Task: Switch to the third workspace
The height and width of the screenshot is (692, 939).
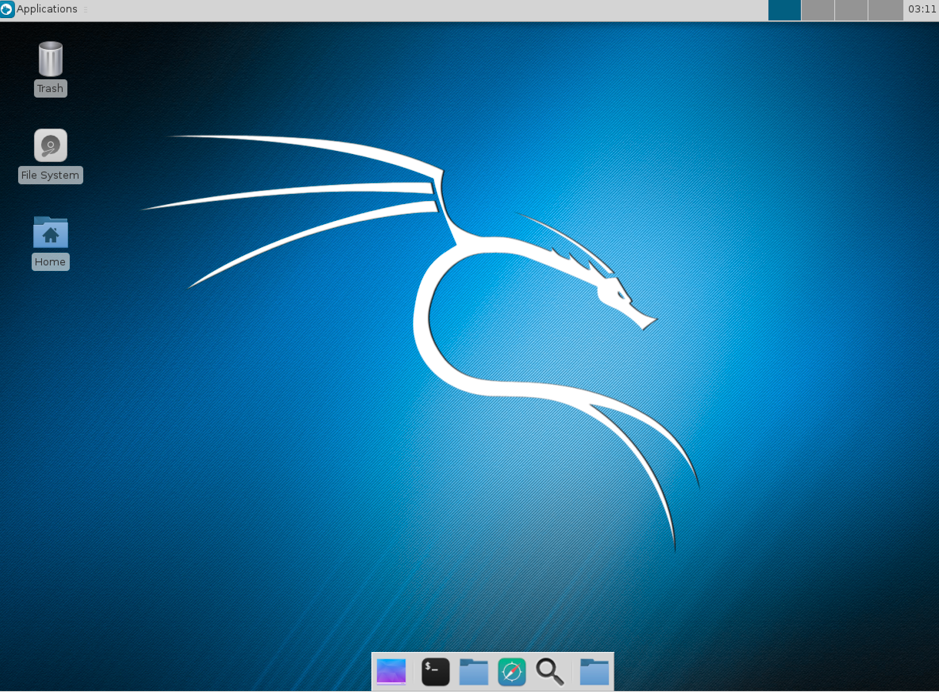Action: 852,10
